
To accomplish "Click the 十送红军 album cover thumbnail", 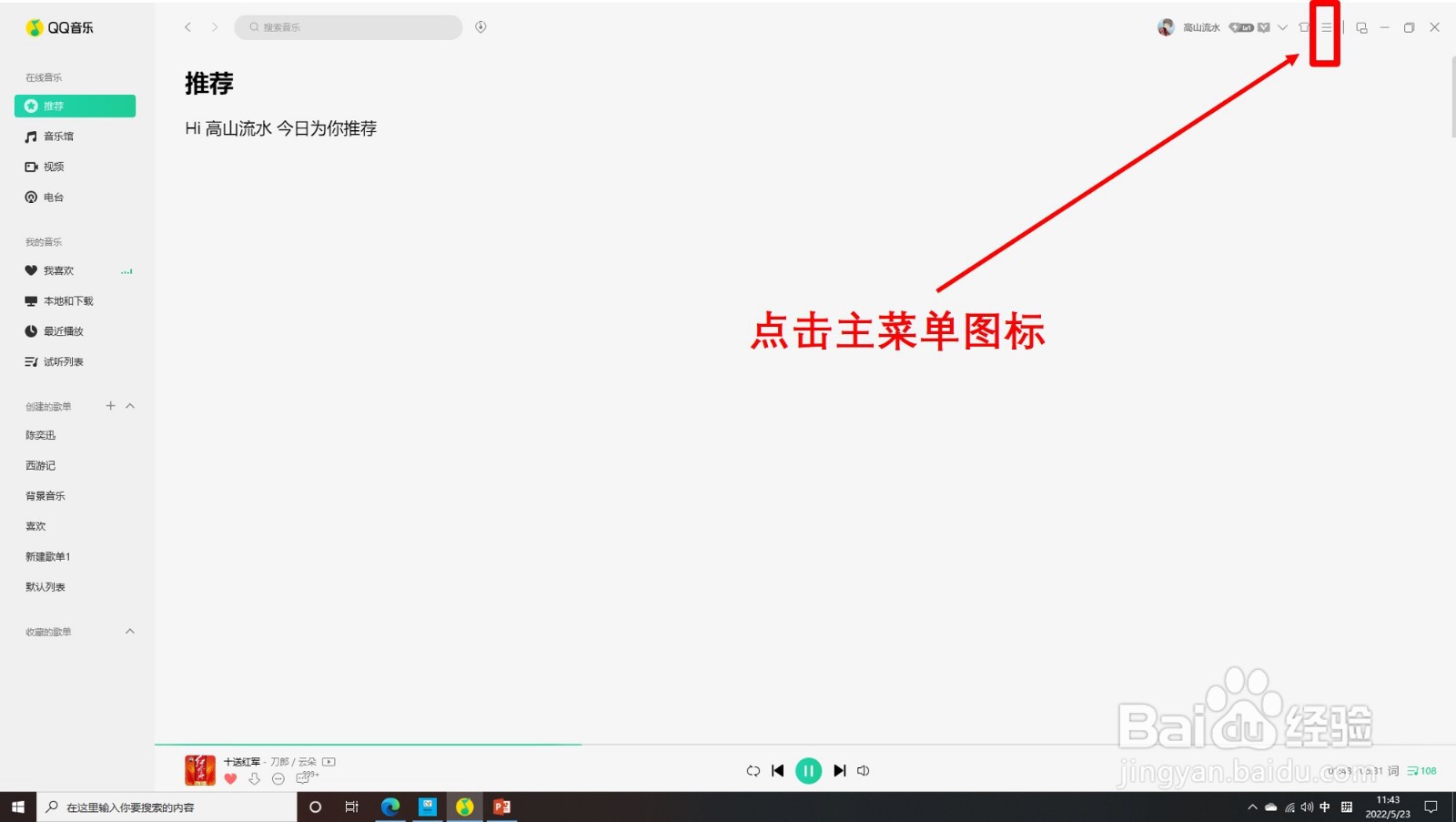I will (200, 770).
